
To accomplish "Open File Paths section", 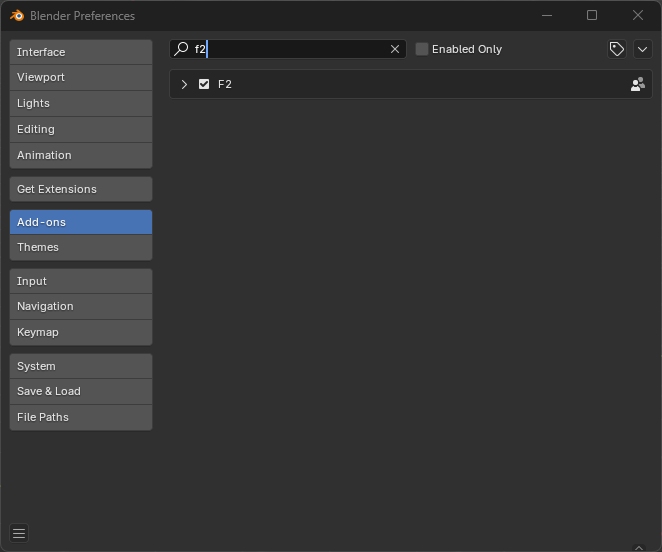I will tap(81, 417).
